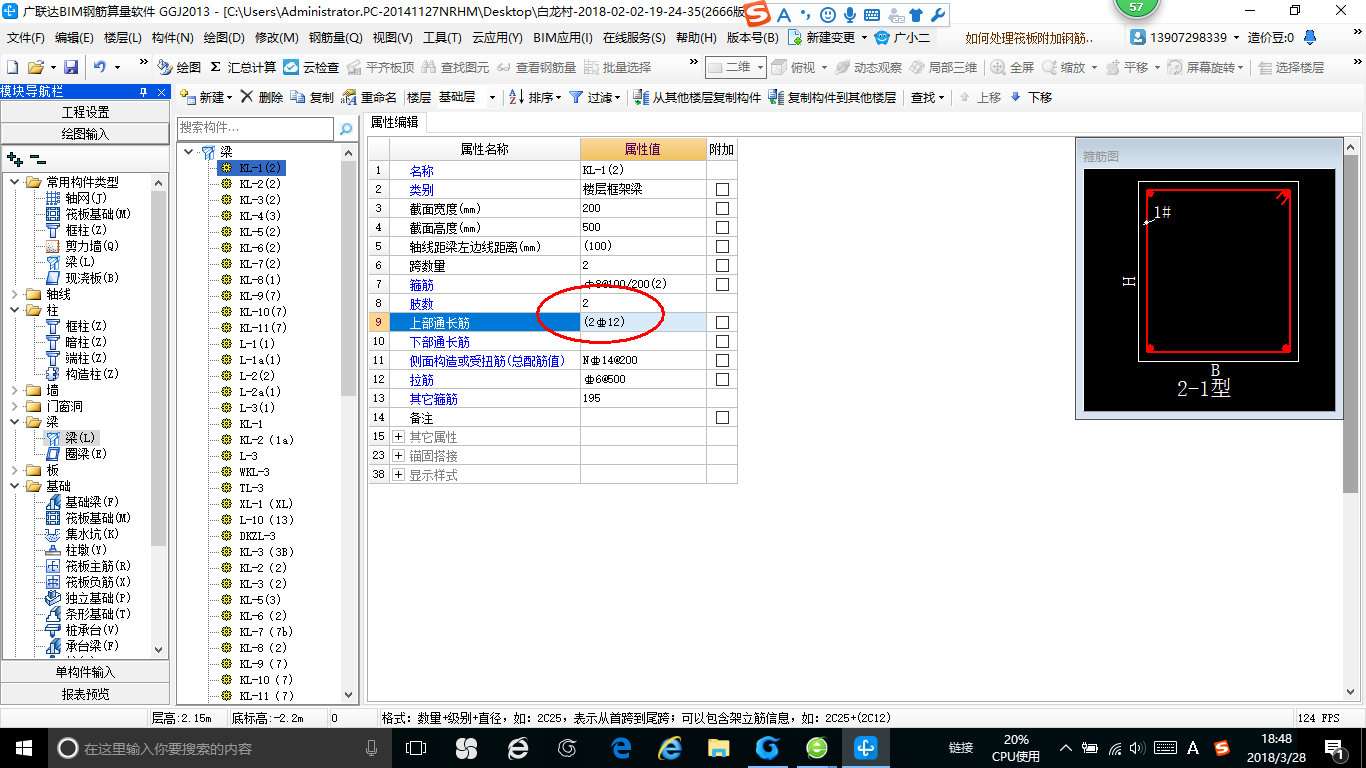
Task: Click 复制 copy component button
Action: [313, 97]
